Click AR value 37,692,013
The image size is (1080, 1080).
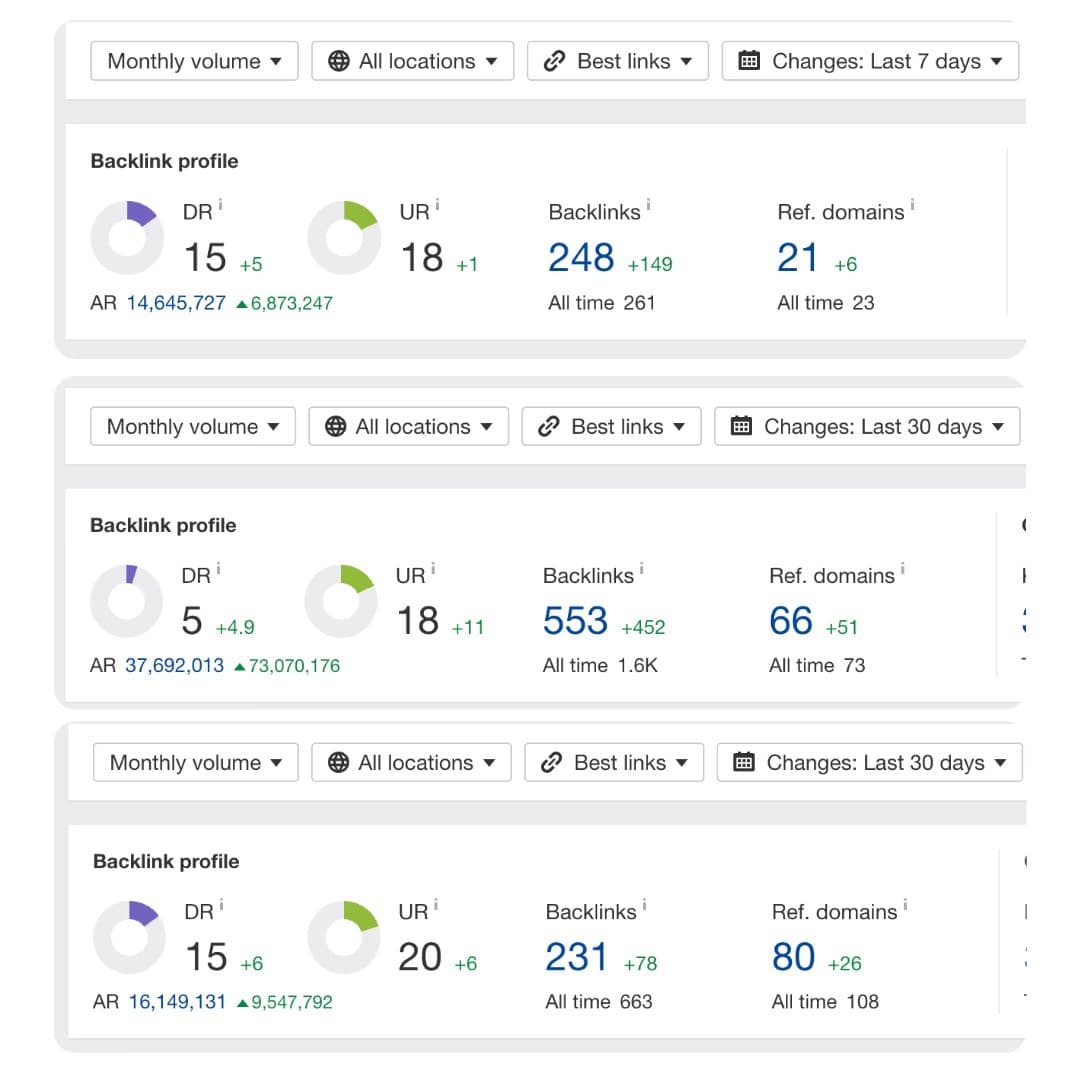[174, 665]
